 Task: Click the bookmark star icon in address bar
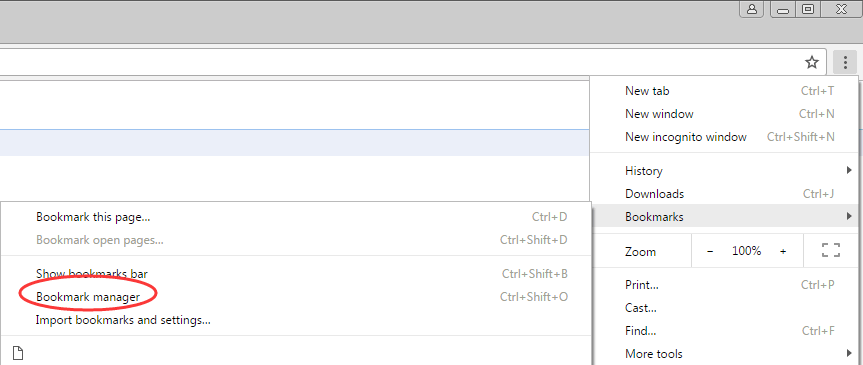(812, 62)
